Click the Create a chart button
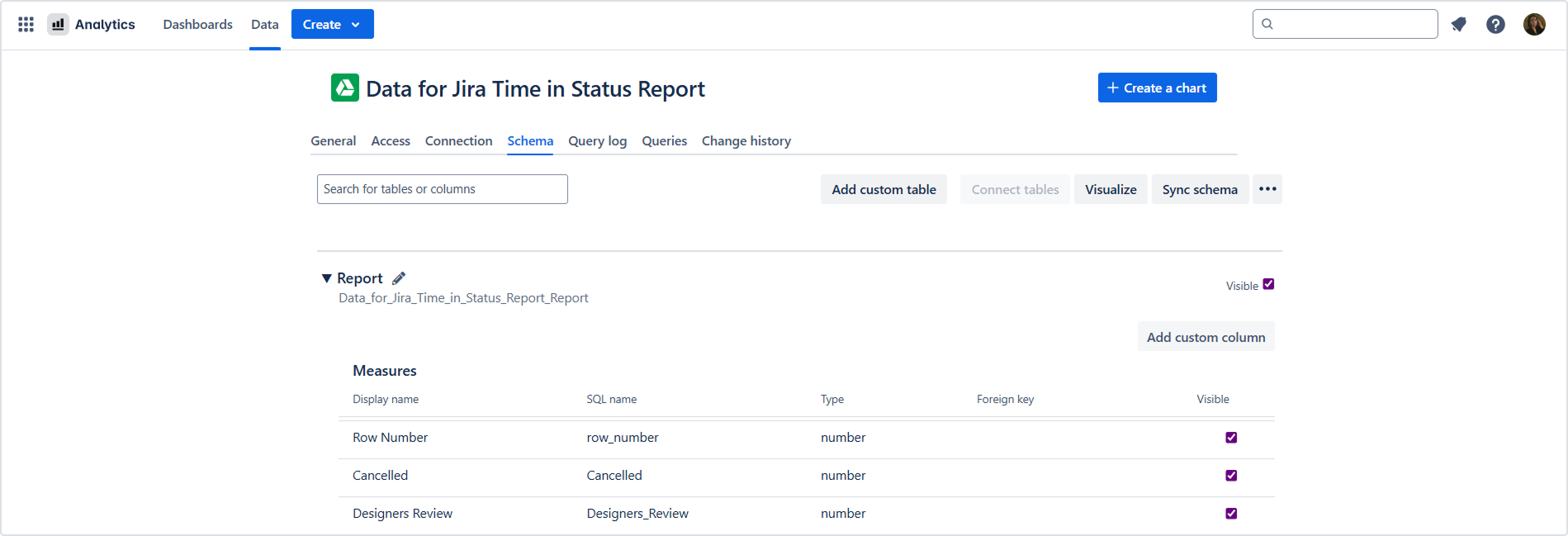The height and width of the screenshot is (536, 1568). click(1157, 88)
